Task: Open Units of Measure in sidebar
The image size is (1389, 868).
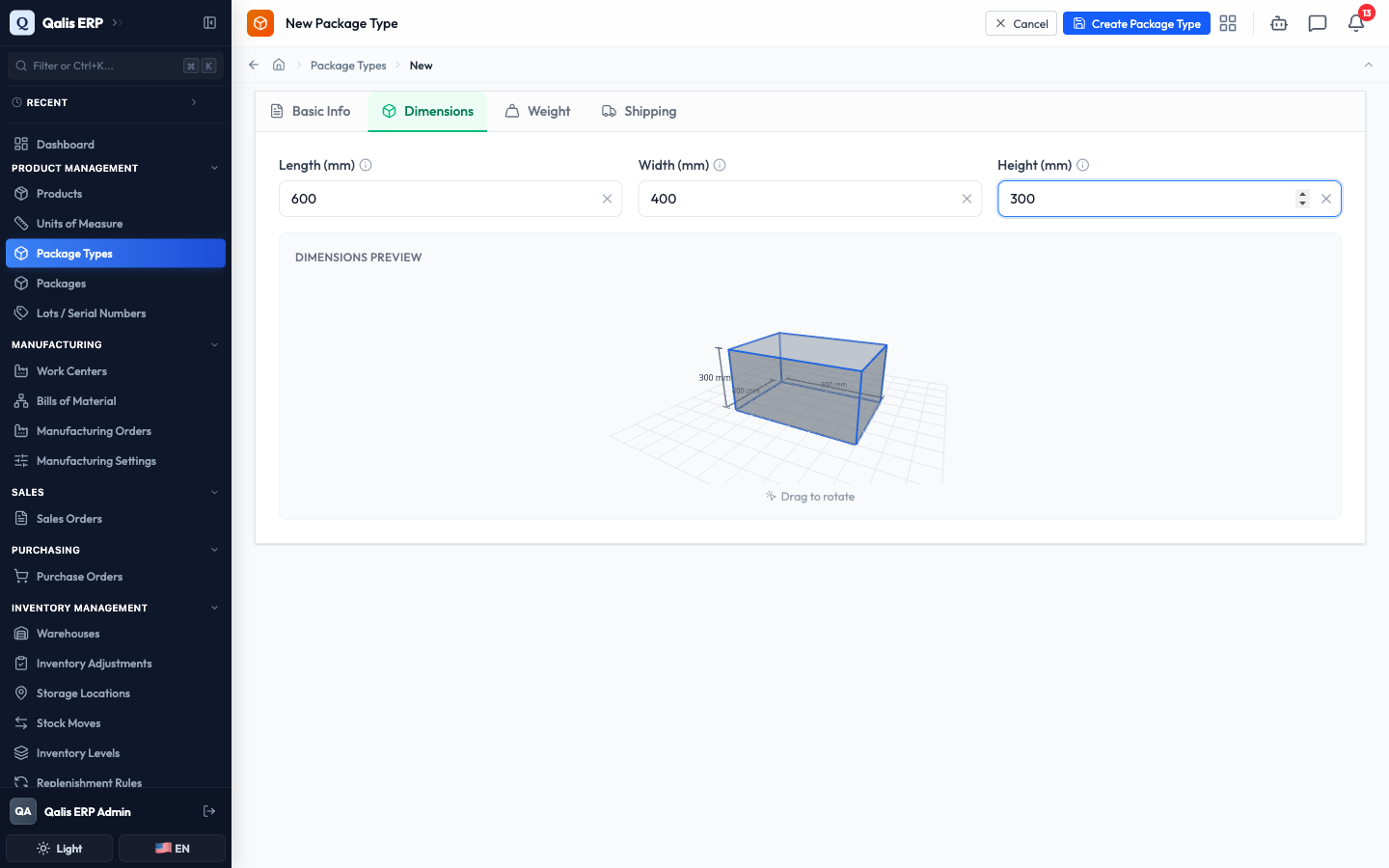Action: tap(116, 224)
